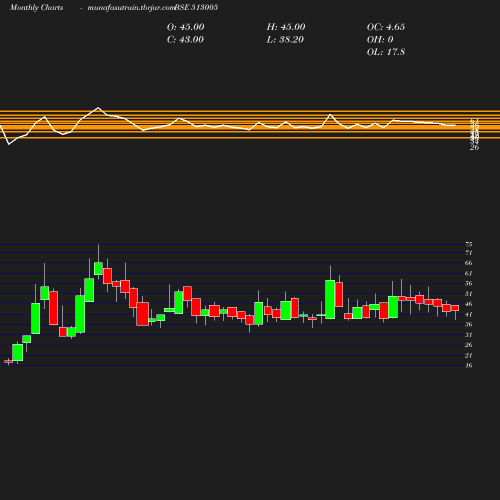Click the price axis label "75"
500x500 pixels.
pos(469,245)
